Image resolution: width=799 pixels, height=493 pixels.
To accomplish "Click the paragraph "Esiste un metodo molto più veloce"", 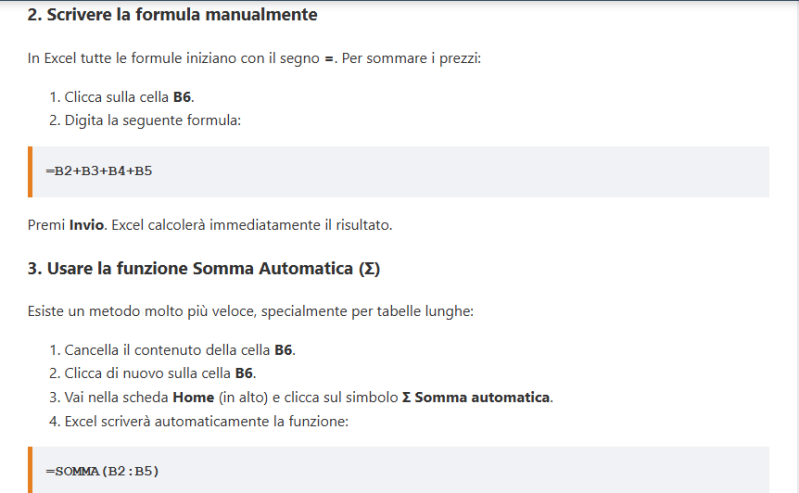I will pyautogui.click(x=250, y=311).
